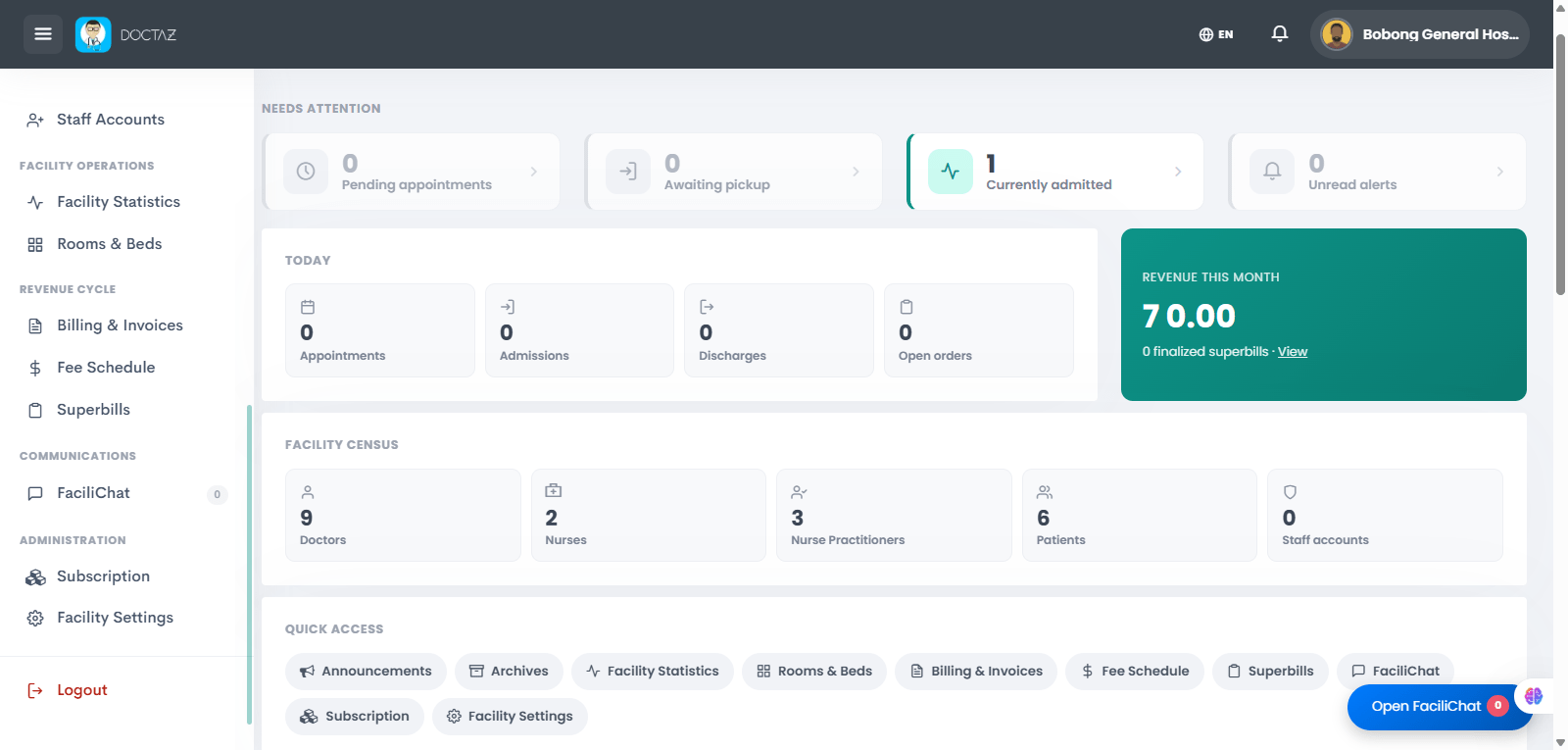The height and width of the screenshot is (750, 1568).
Task: Click the Doctors census tile icon
Action: click(308, 492)
